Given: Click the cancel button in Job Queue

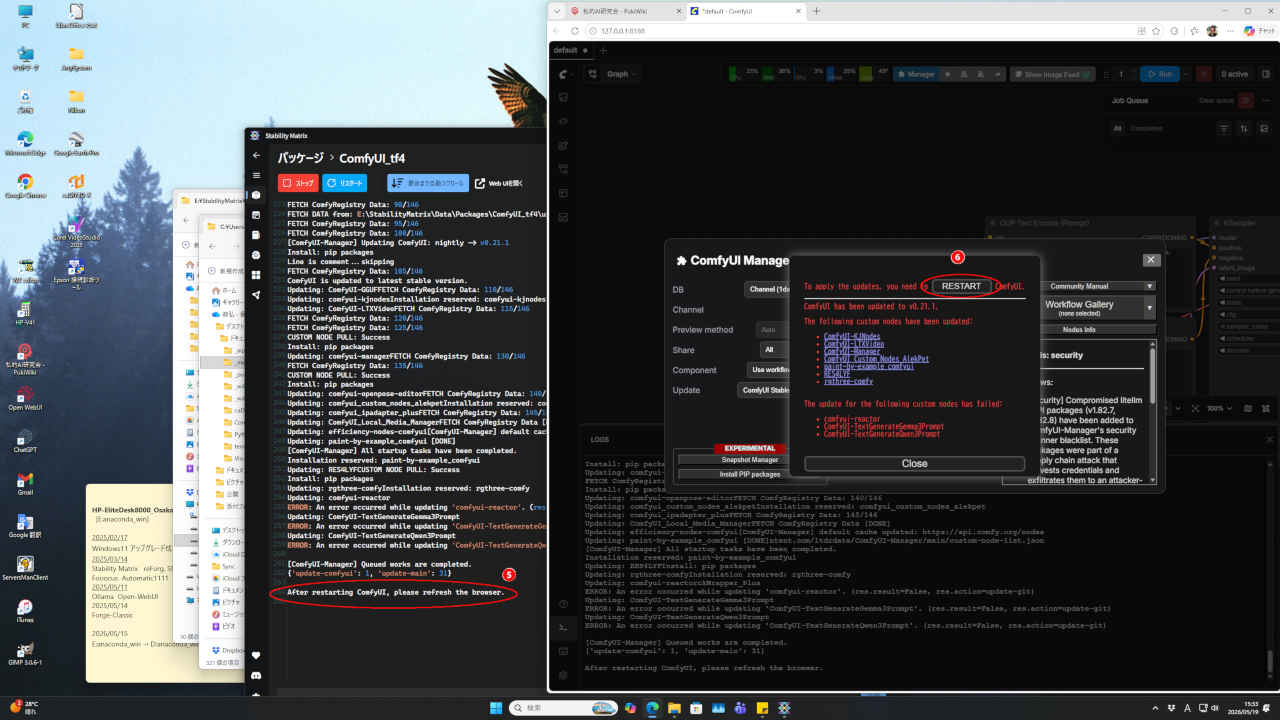Looking at the screenshot, I should click(1245, 100).
